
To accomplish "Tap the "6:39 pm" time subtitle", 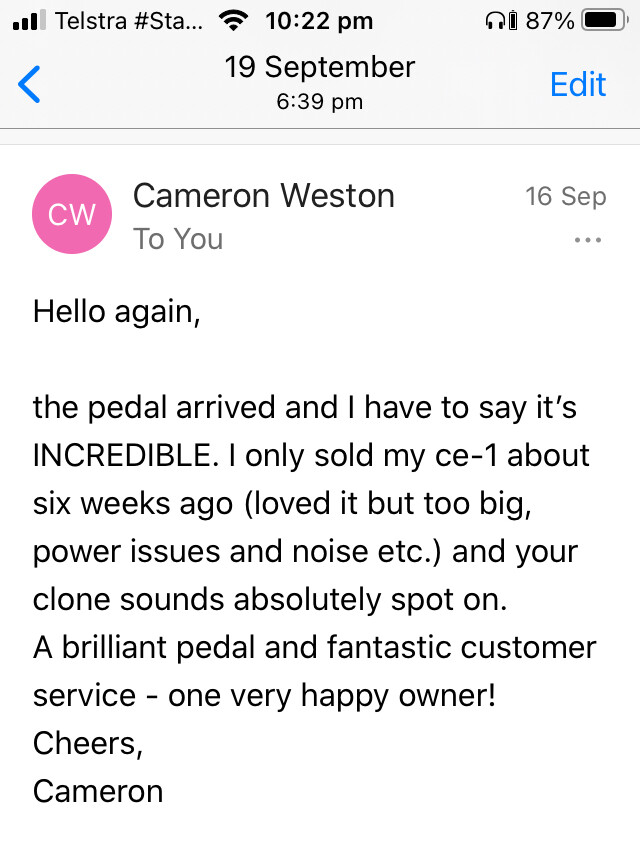I will (x=319, y=101).
